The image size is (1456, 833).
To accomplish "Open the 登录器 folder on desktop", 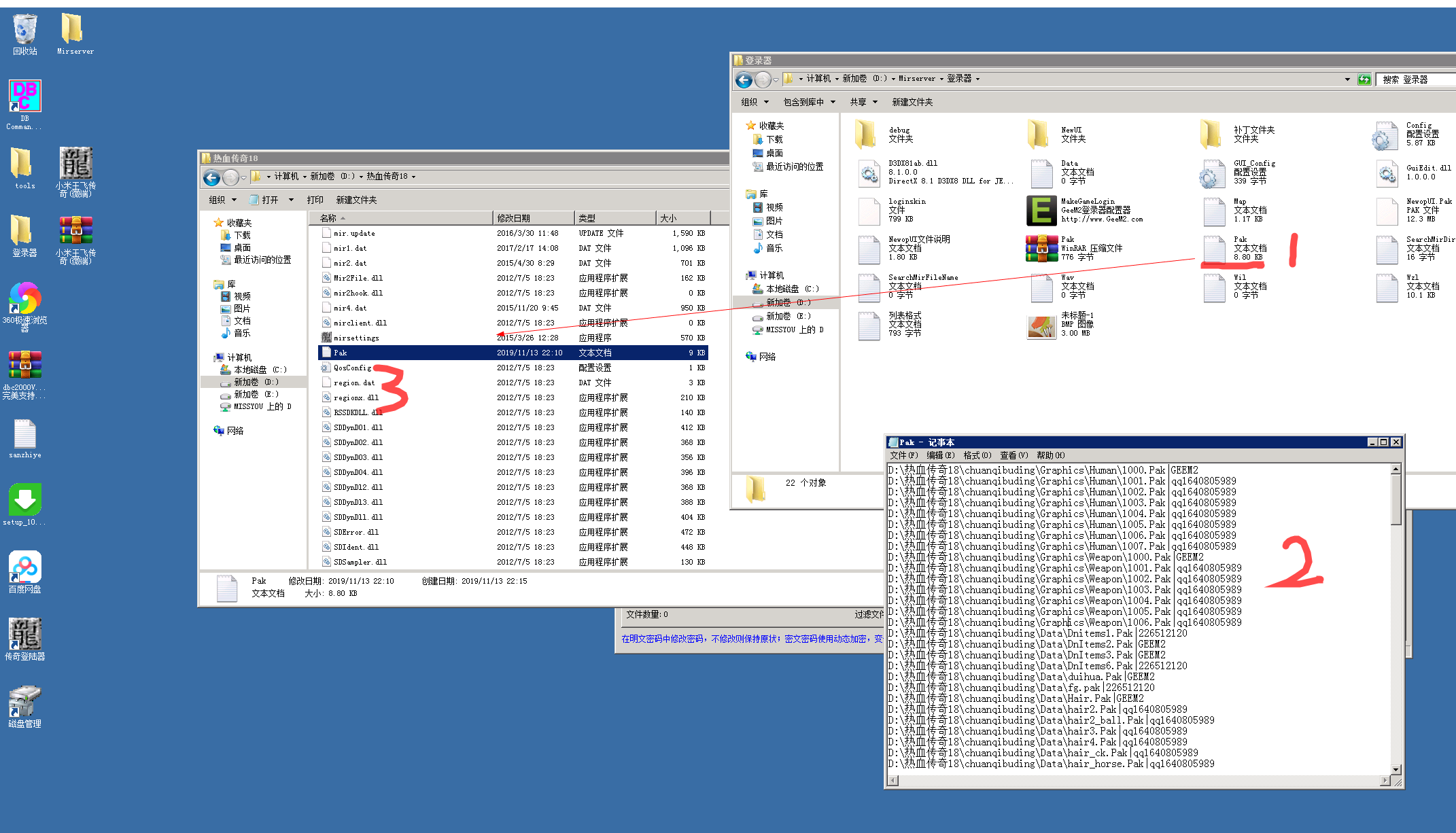I will [x=24, y=236].
